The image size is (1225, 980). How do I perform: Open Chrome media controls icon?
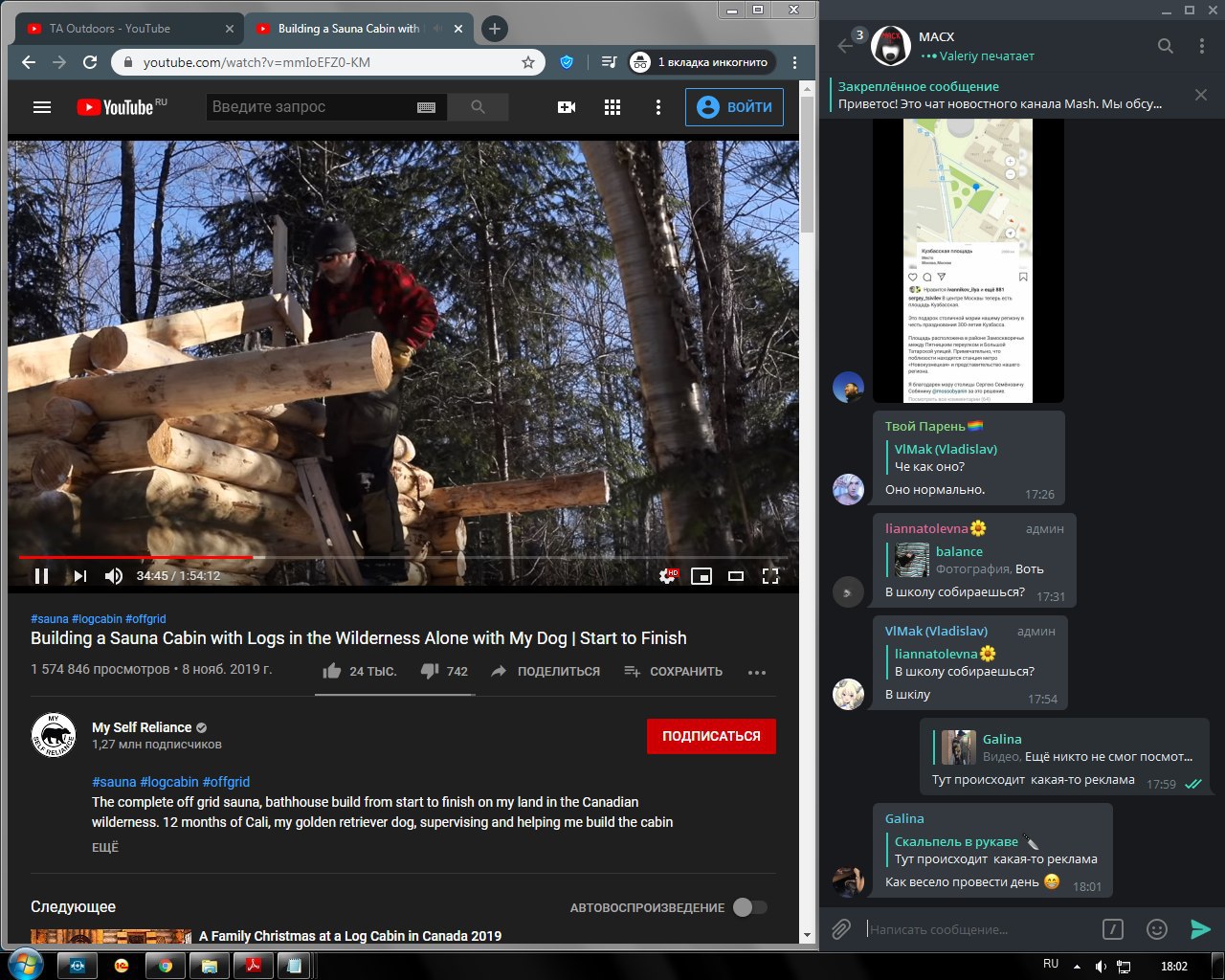[x=609, y=62]
